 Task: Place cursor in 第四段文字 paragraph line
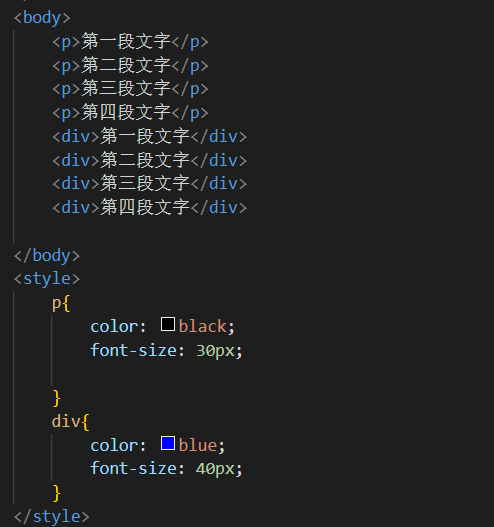[130, 113]
